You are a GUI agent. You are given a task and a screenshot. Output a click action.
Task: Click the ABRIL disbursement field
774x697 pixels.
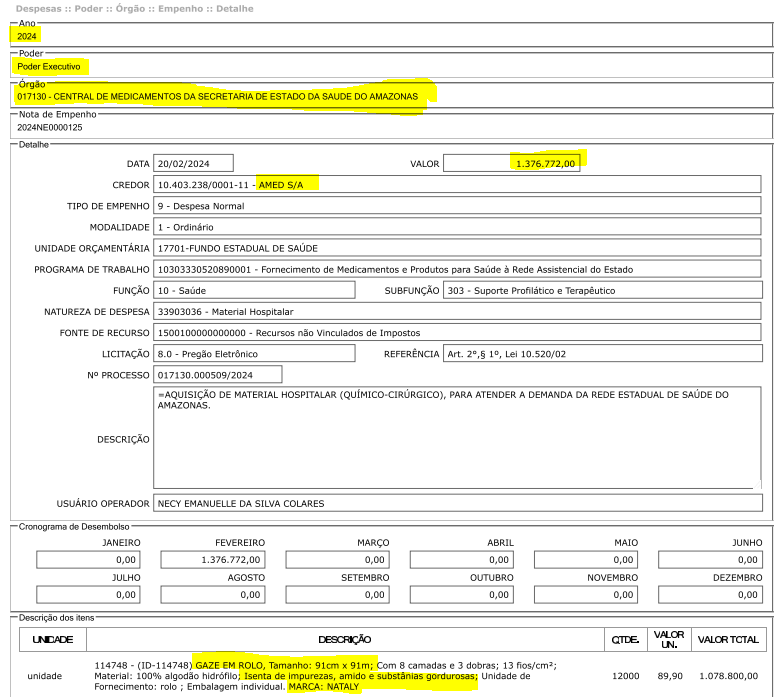click(x=462, y=560)
